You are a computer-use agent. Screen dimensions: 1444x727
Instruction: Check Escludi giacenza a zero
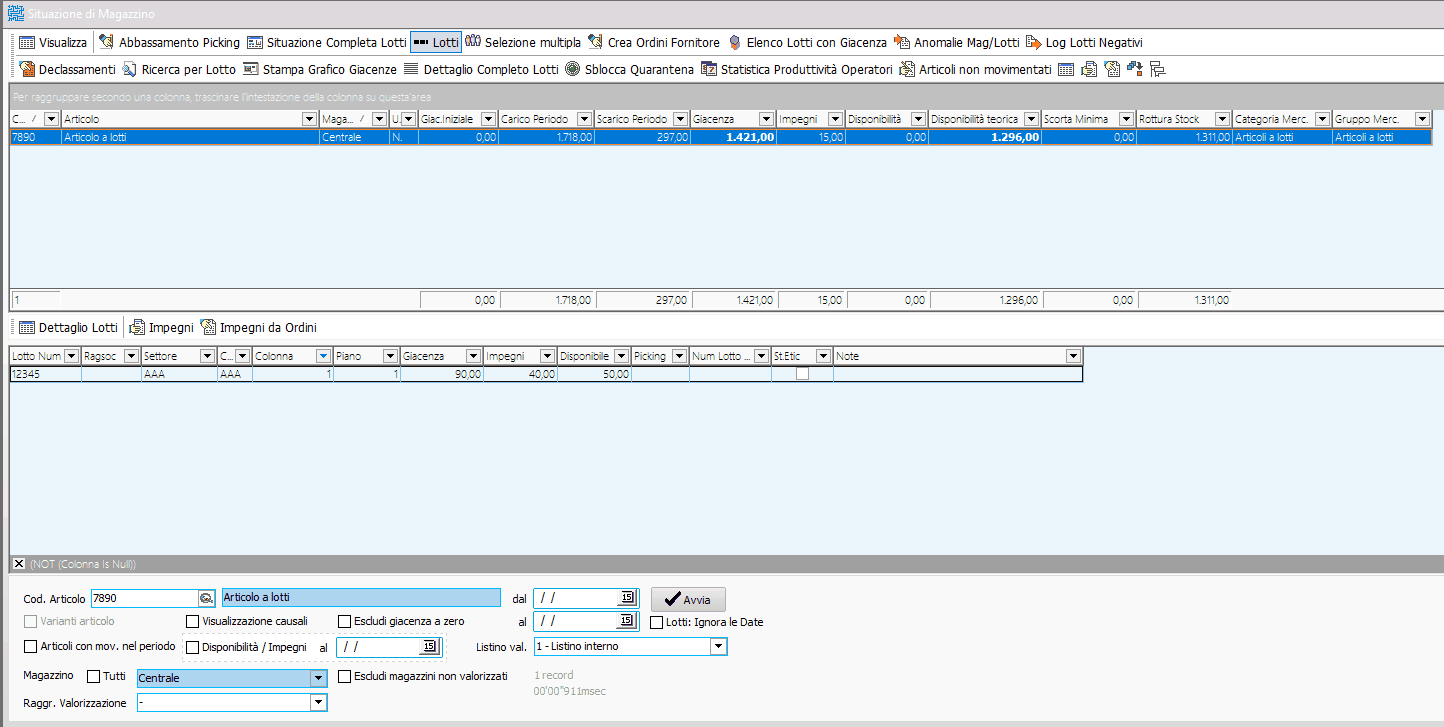[345, 621]
